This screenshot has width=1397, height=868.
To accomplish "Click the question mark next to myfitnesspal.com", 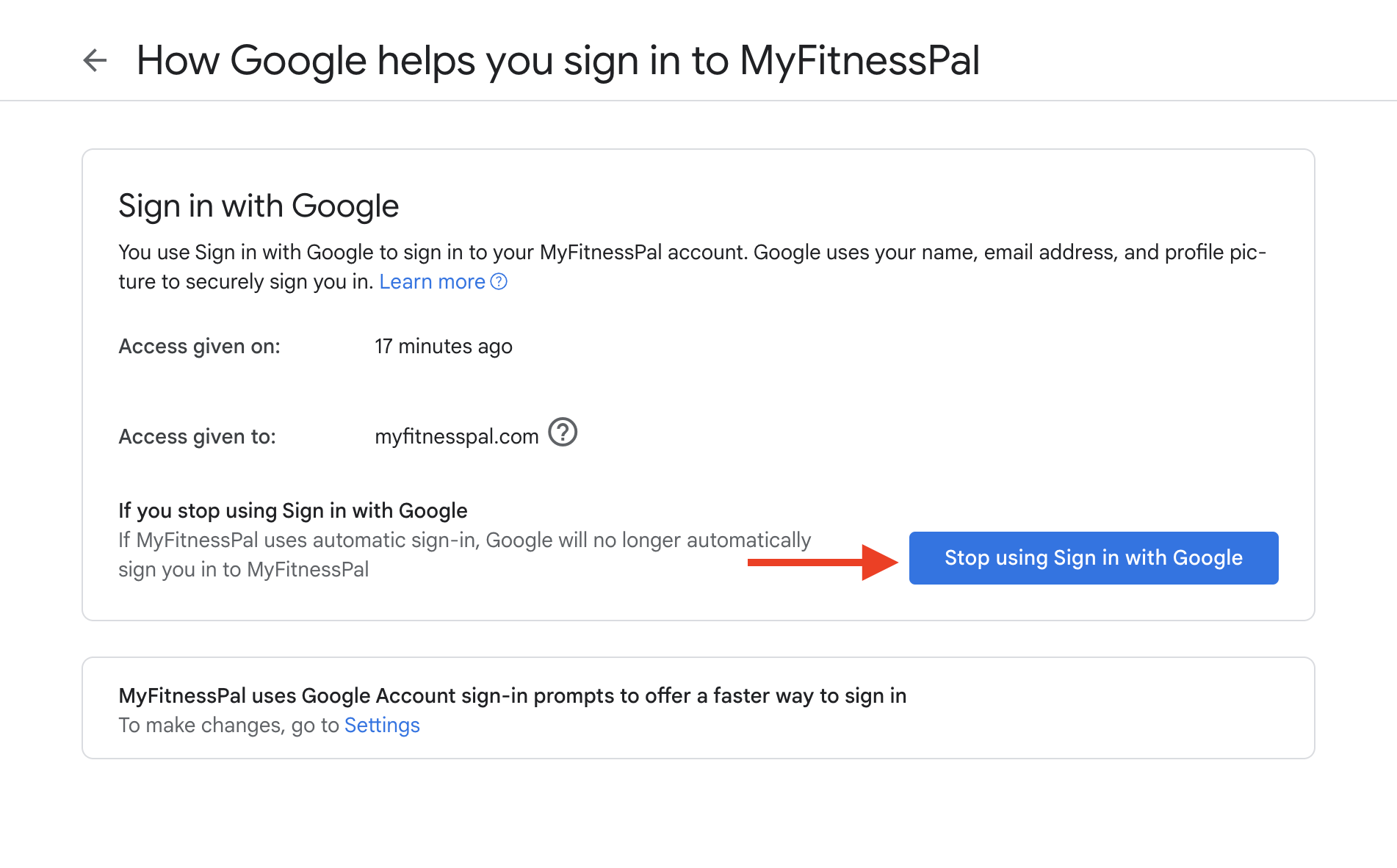I will coord(563,433).
